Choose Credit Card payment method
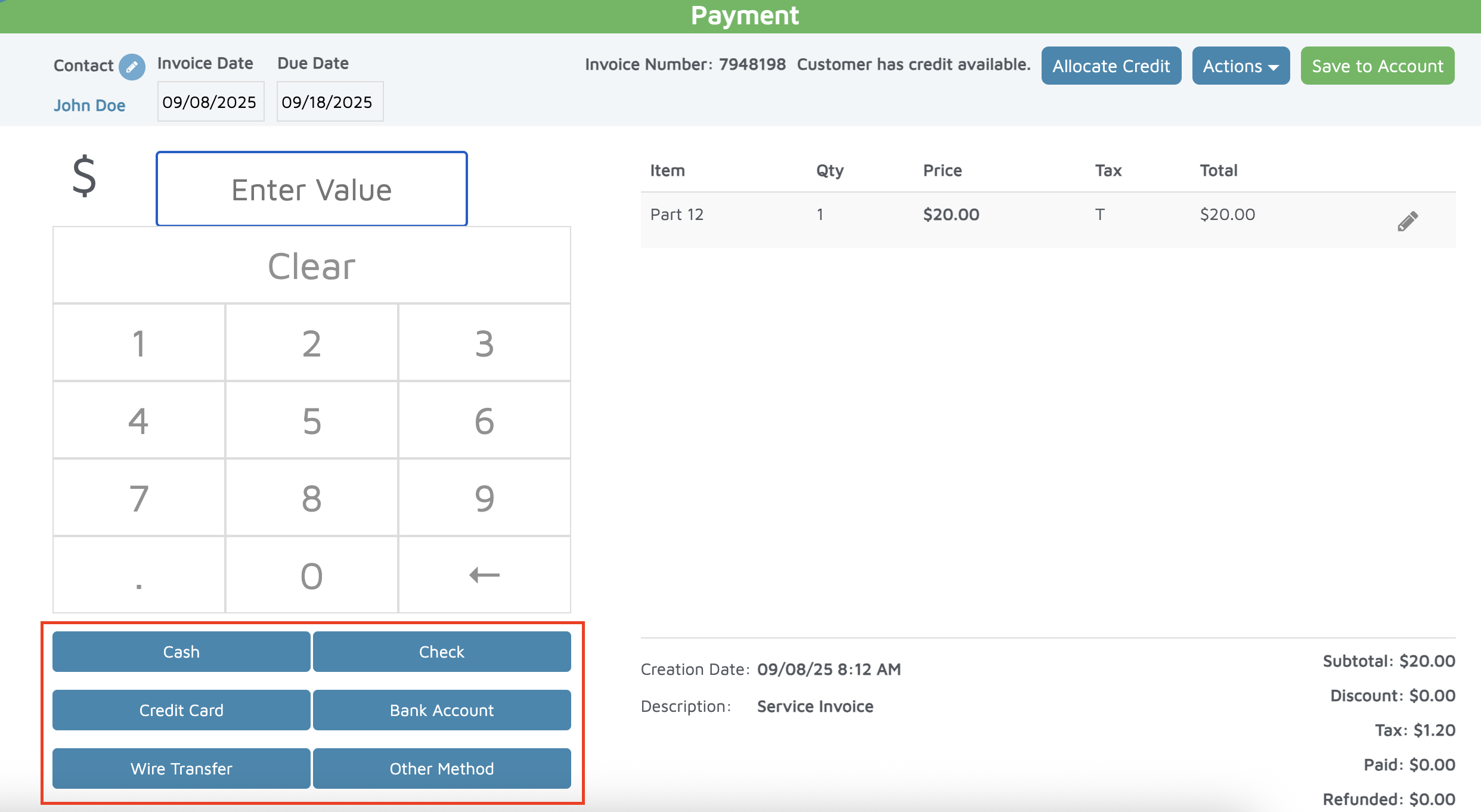 click(181, 710)
